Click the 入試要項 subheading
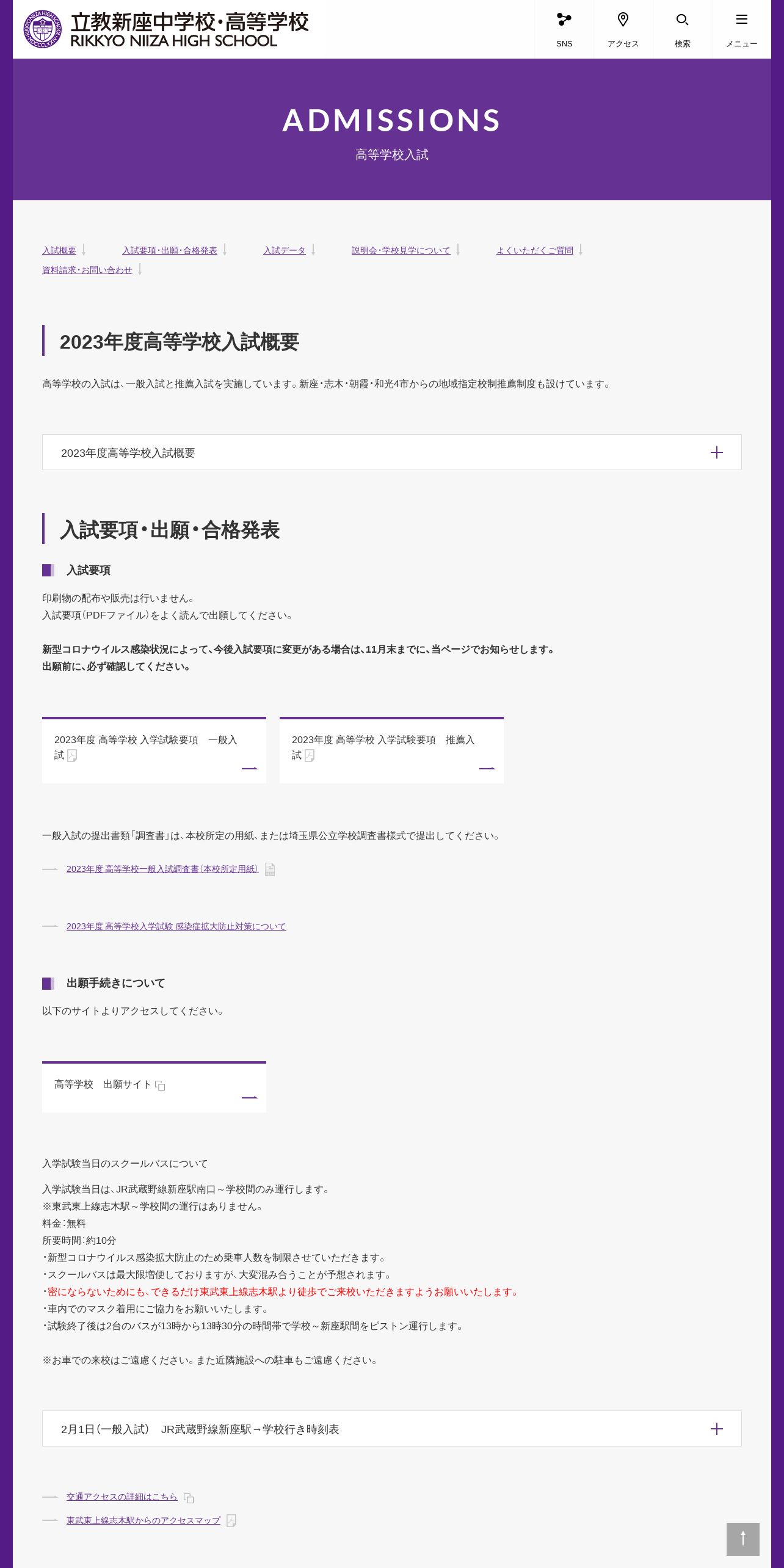The width and height of the screenshot is (784, 1568). click(x=89, y=570)
